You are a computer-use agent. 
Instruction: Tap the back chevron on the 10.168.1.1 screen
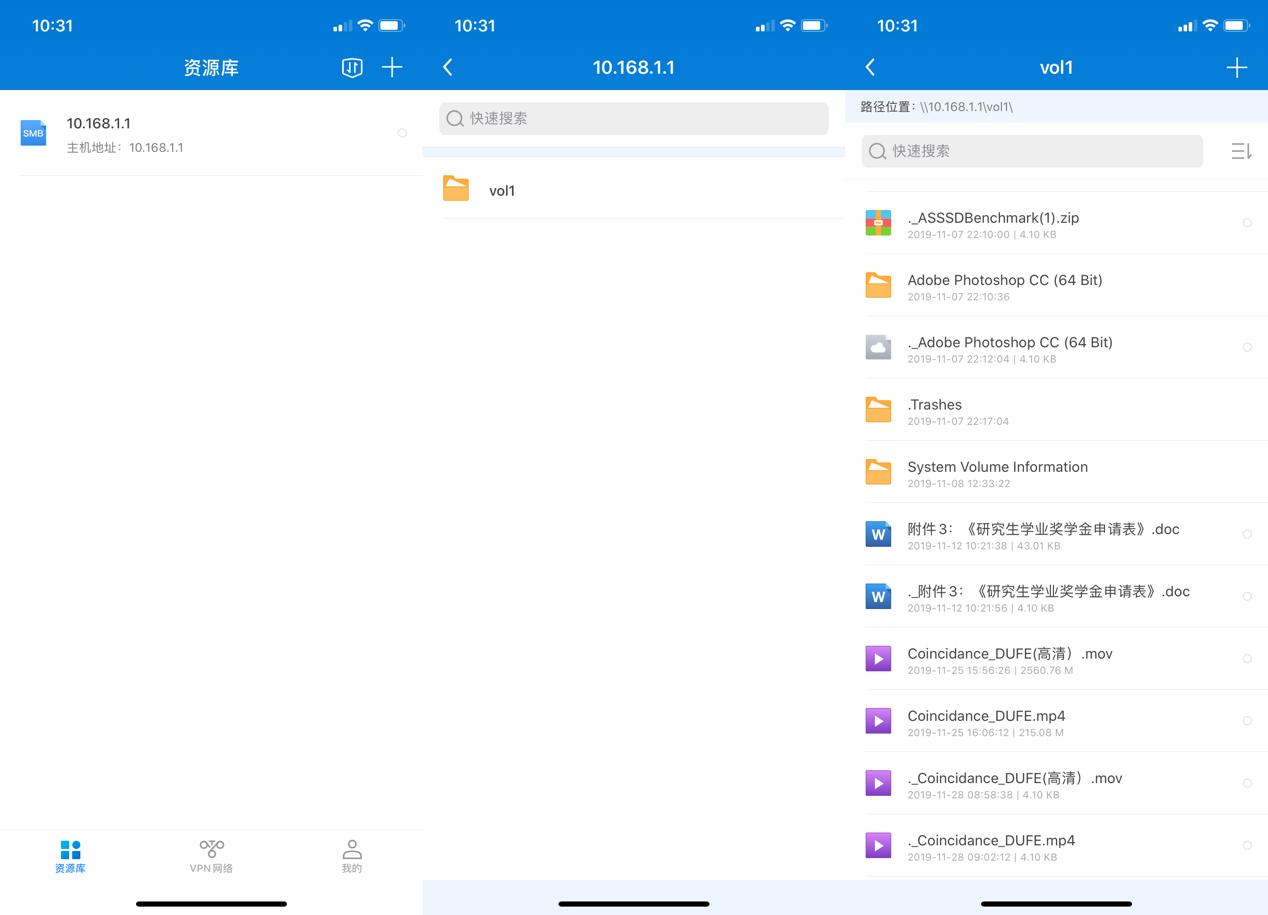pyautogui.click(x=447, y=67)
